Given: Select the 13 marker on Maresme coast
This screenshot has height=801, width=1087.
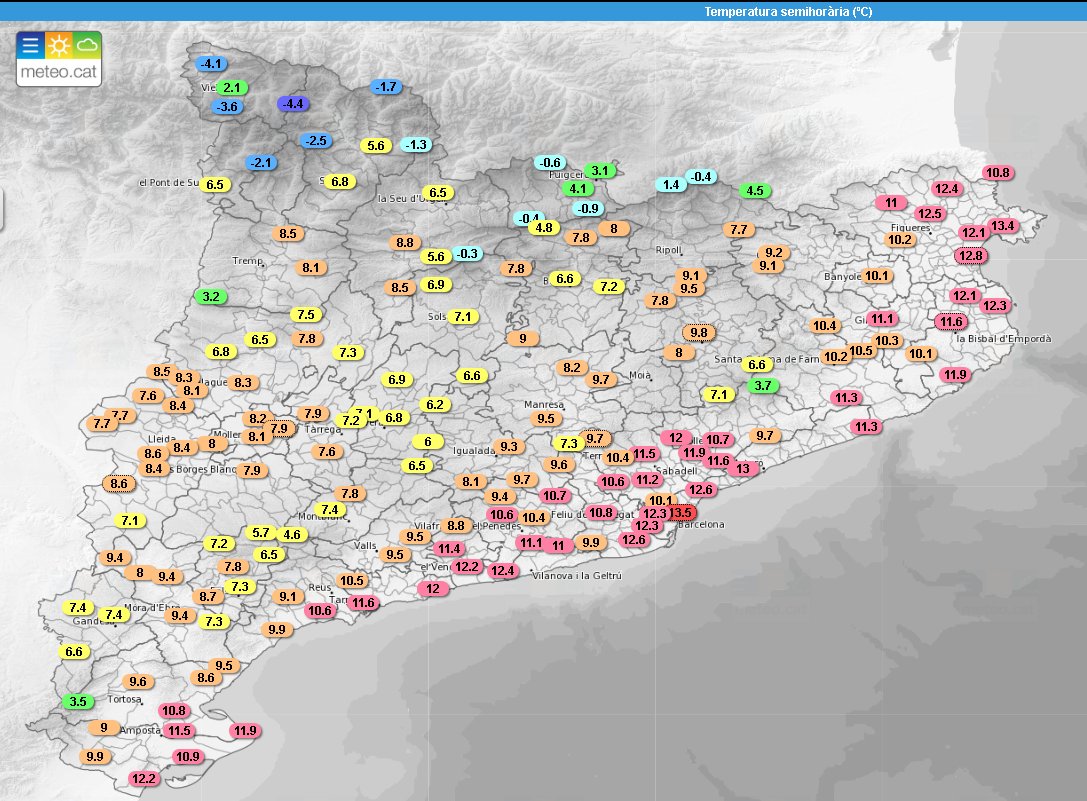Looking at the screenshot, I should (742, 468).
